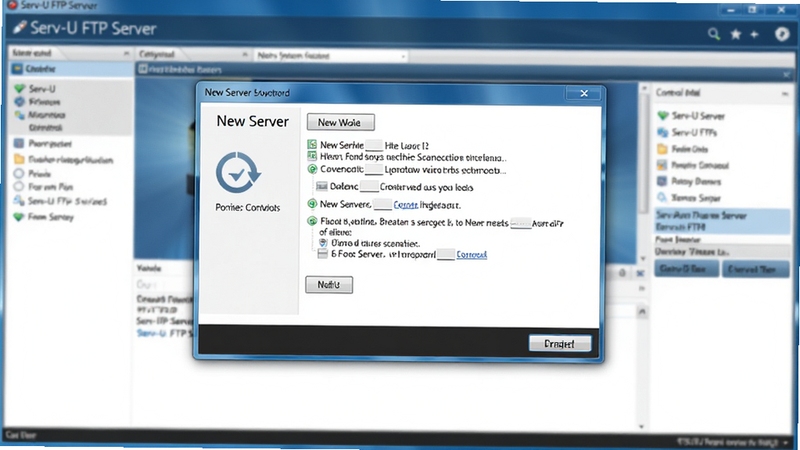
Task: Select the highlighted blue entry in right panel
Action: (x=722, y=221)
